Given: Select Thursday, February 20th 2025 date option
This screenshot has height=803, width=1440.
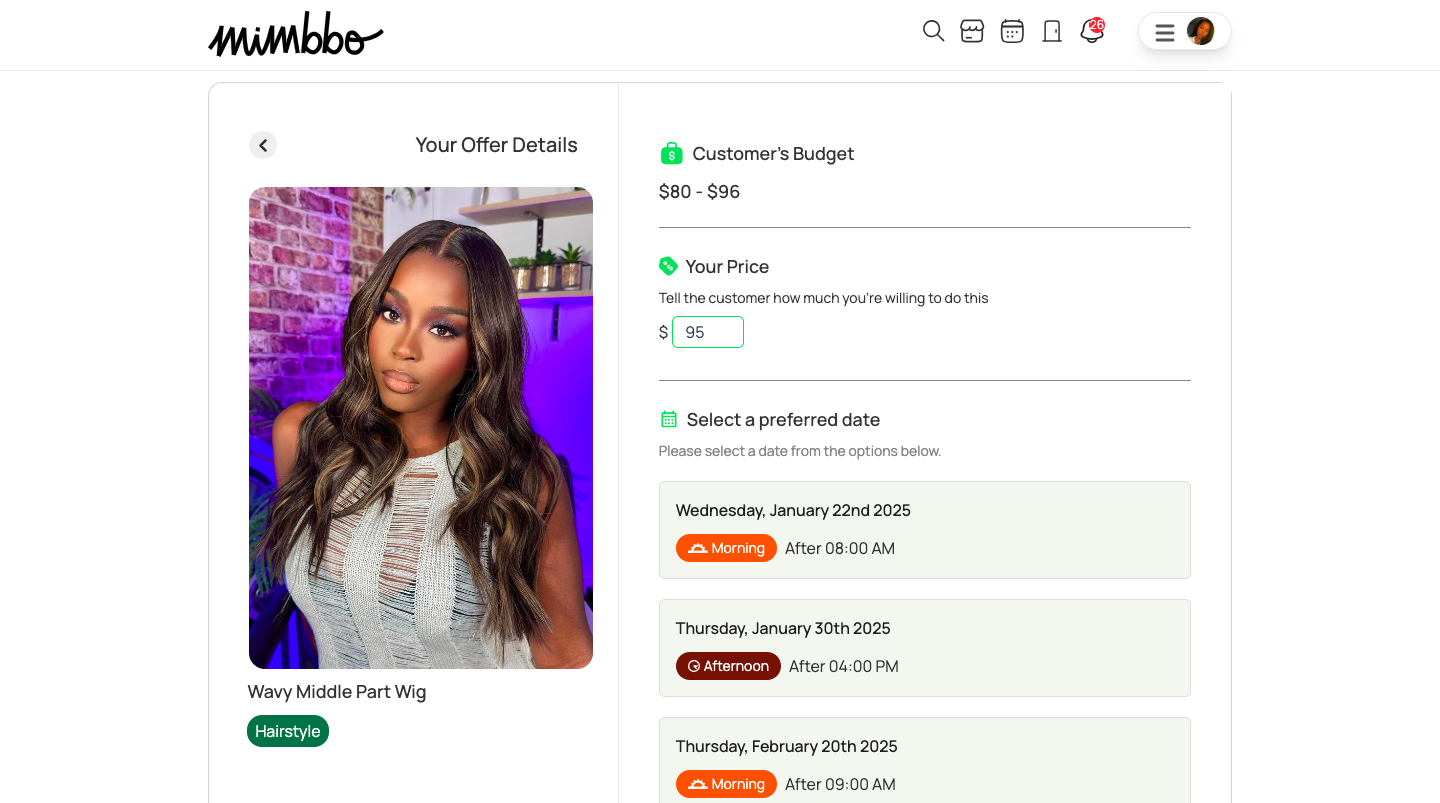Looking at the screenshot, I should [x=925, y=760].
